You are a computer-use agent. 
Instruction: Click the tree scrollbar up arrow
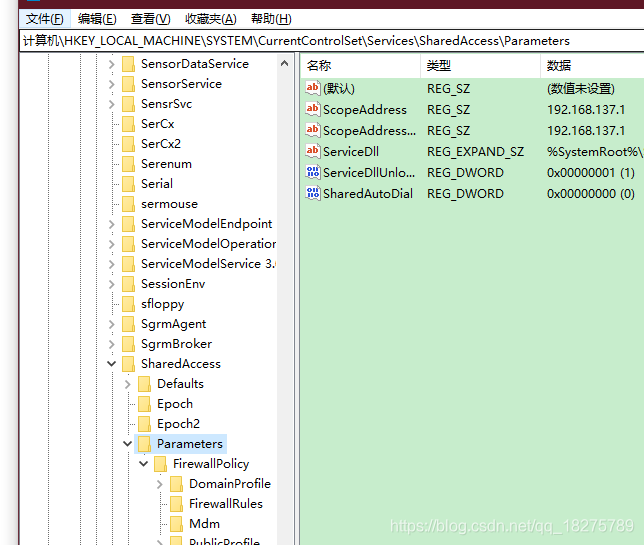(x=284, y=63)
